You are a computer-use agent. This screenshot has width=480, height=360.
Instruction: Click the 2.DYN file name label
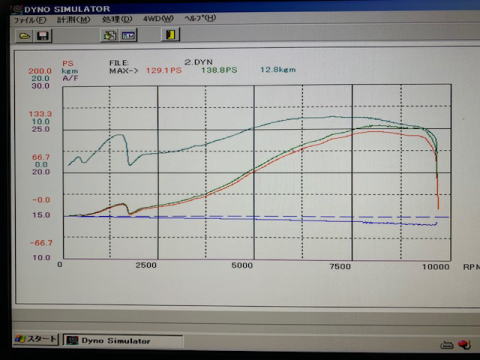pos(198,62)
